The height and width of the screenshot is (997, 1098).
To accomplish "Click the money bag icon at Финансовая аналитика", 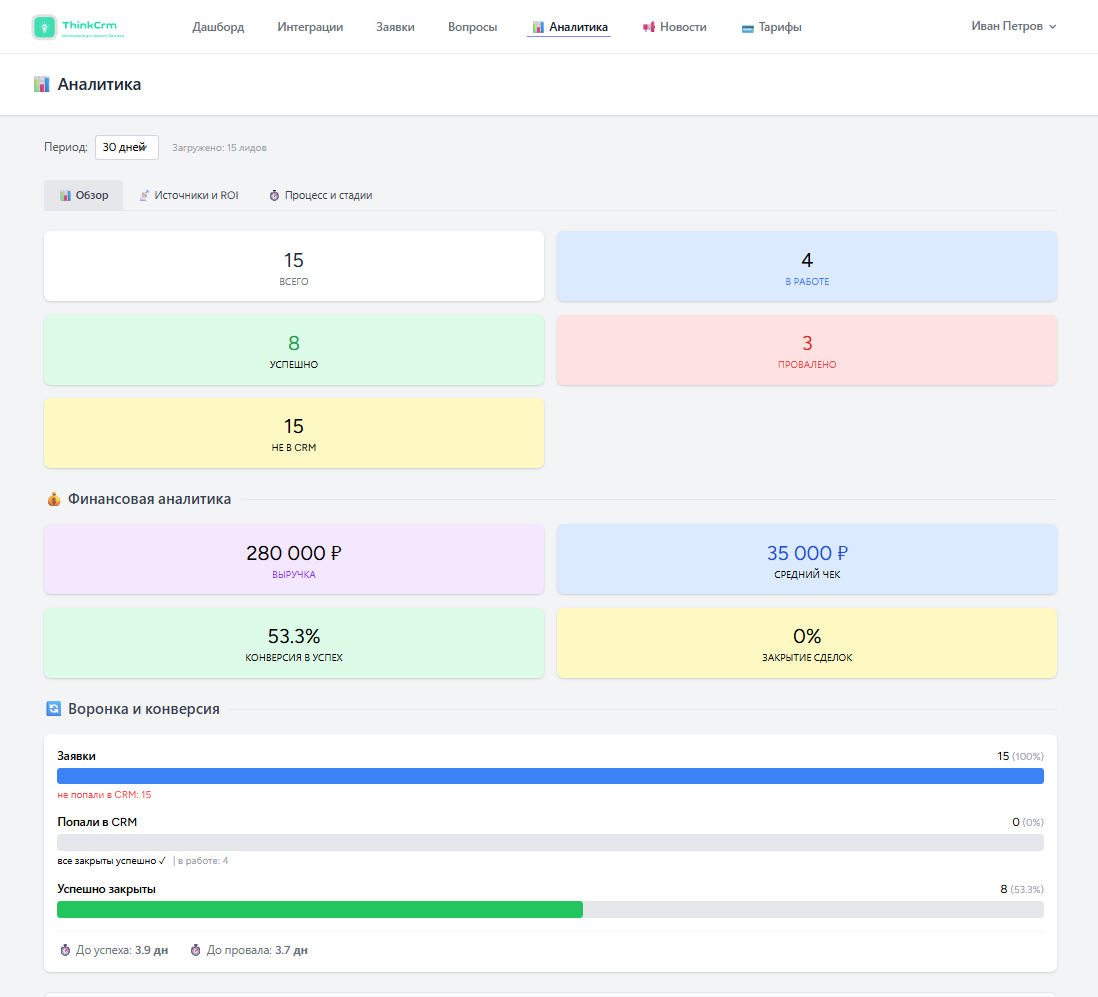I will (x=54, y=499).
